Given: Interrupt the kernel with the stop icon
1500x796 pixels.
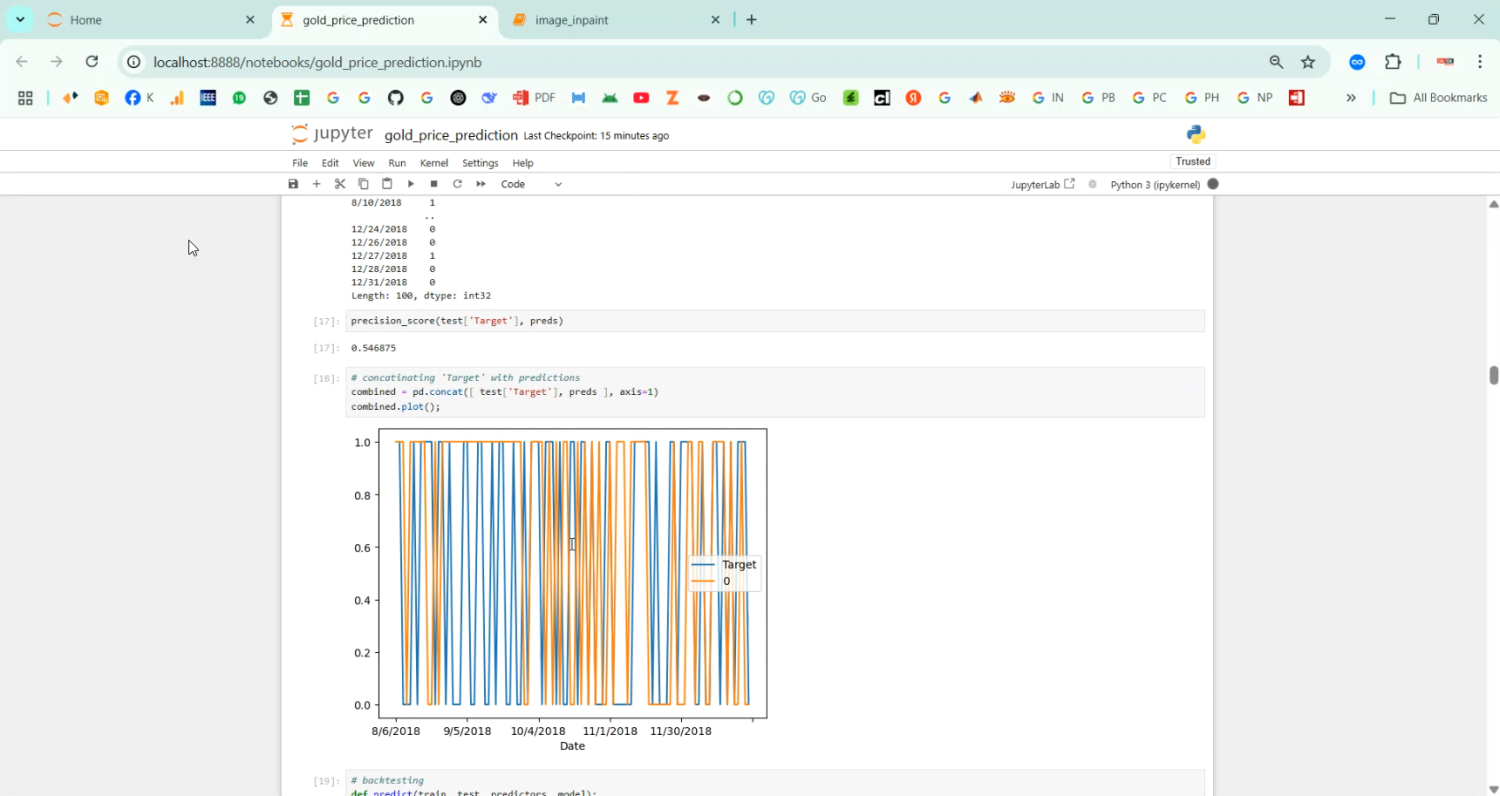Looking at the screenshot, I should click(x=434, y=184).
